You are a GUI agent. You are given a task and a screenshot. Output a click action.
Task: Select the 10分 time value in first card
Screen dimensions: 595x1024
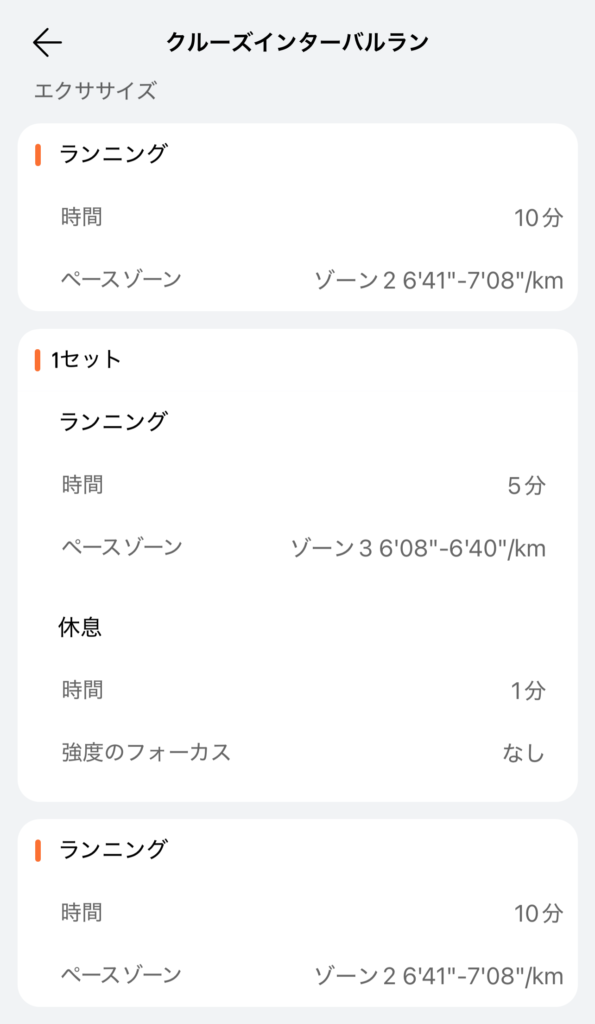[x=538, y=217]
